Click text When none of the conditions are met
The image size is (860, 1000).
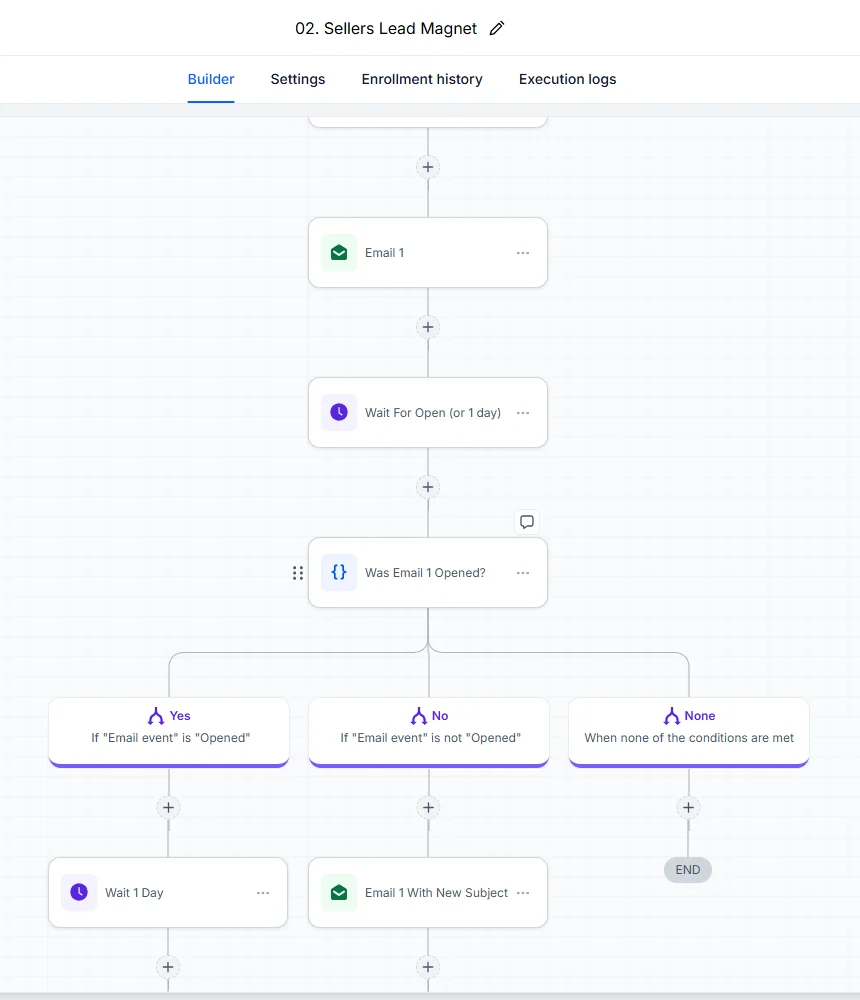(x=689, y=738)
